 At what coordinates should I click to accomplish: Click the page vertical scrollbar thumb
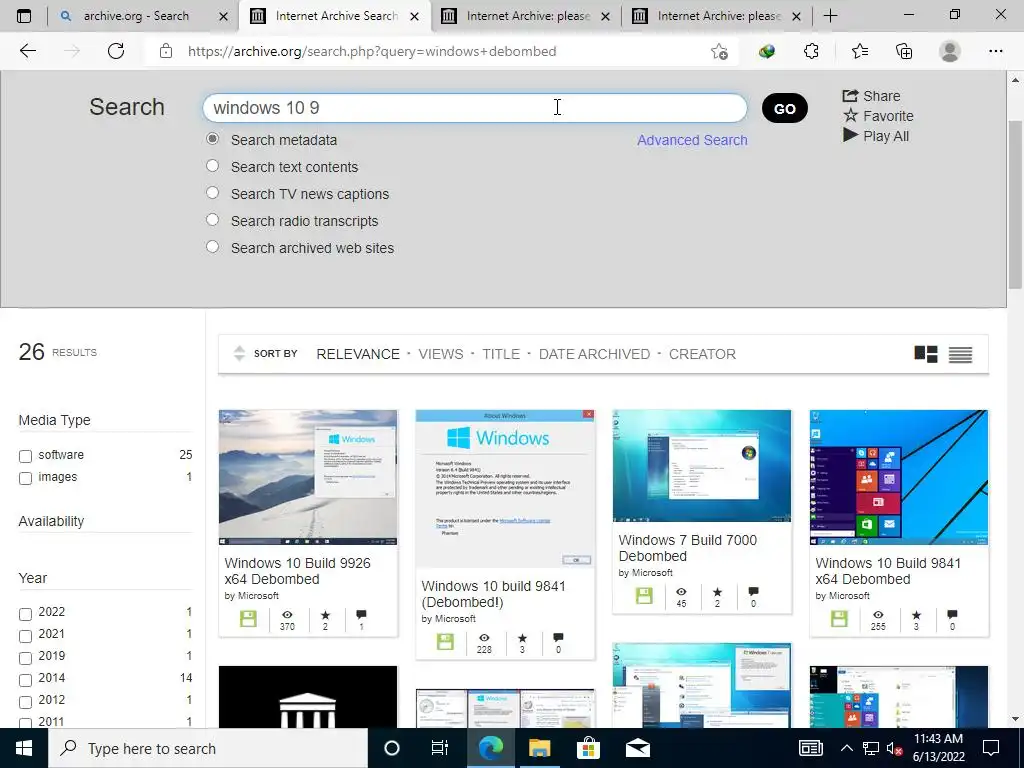(x=1015, y=205)
